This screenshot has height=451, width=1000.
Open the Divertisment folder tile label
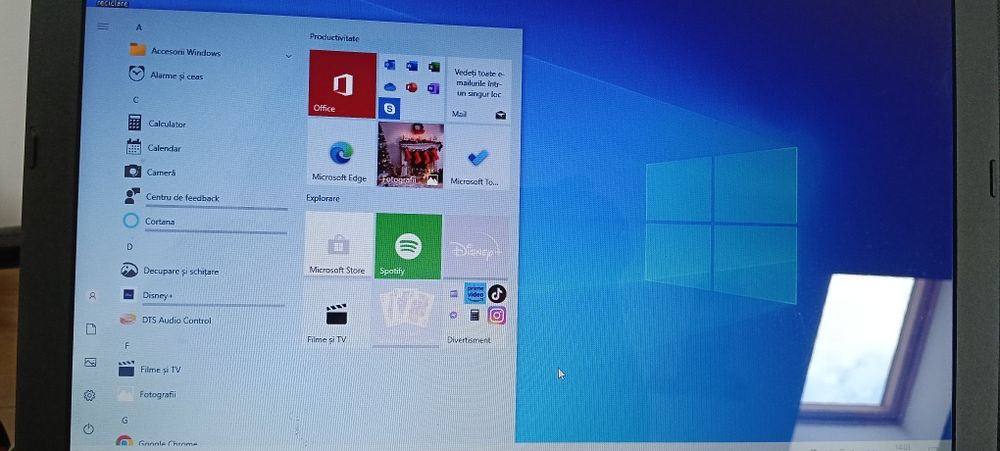pos(469,340)
